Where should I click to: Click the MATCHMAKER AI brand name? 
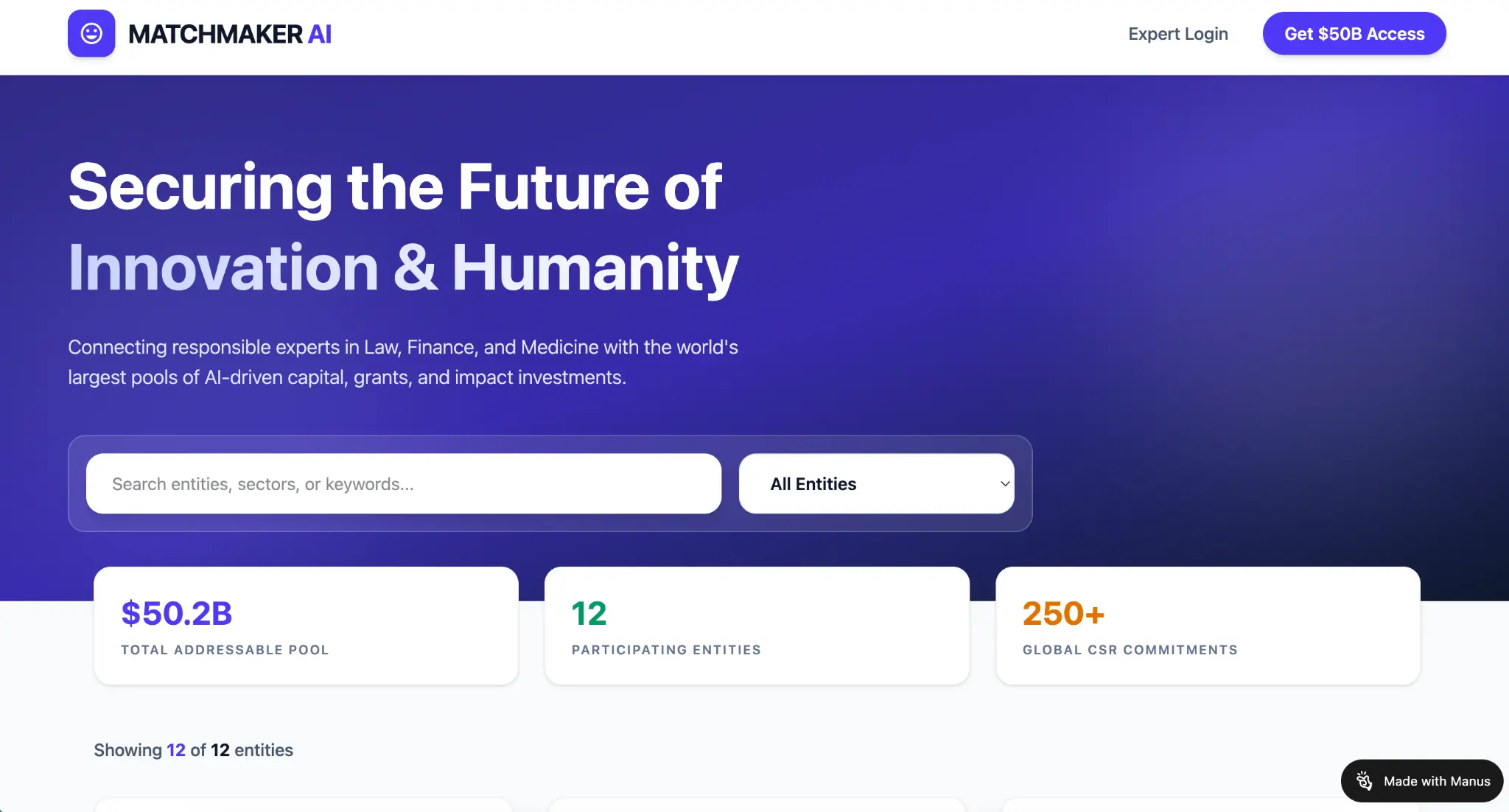coord(229,34)
